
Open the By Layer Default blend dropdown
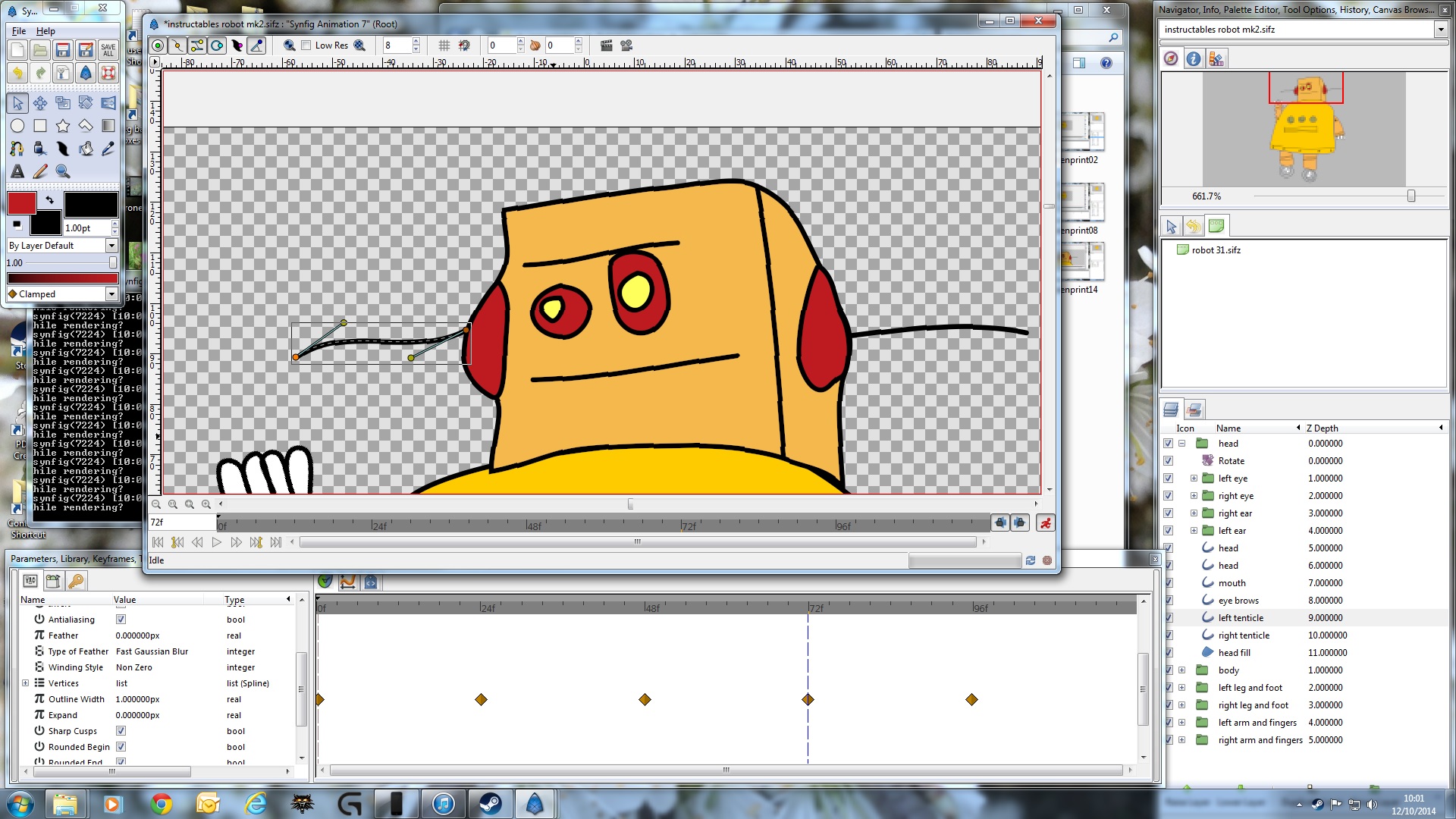click(x=111, y=246)
